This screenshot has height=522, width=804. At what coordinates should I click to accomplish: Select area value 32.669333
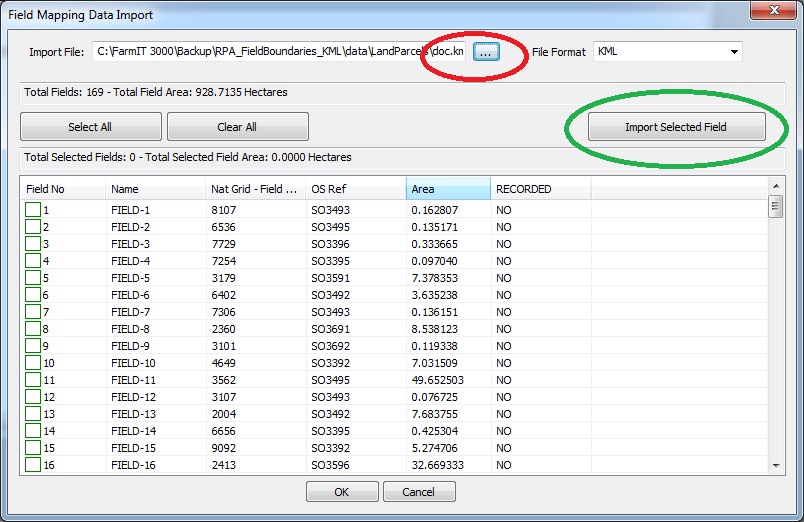coord(437,465)
